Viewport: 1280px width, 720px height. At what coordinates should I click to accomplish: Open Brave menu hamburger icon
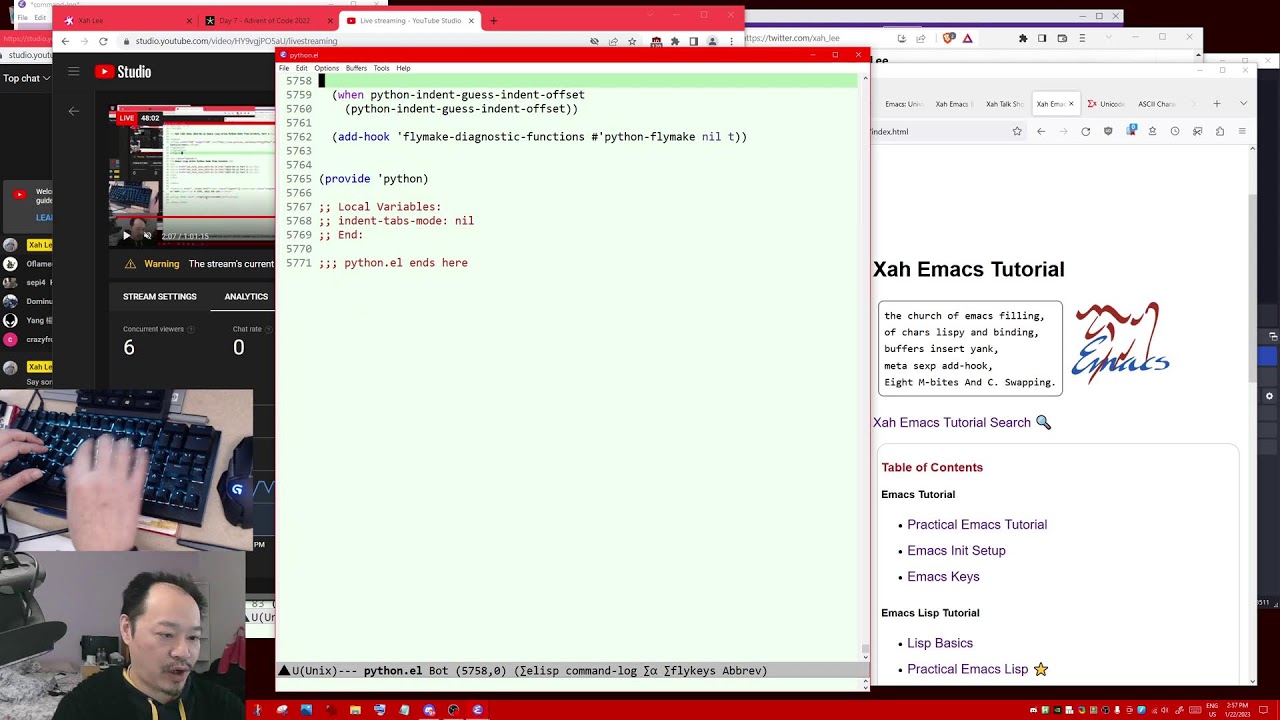[1082, 38]
